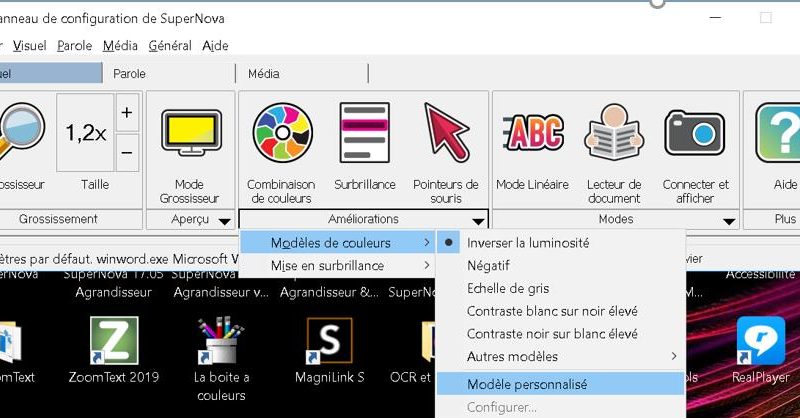
Task: Open the Lecteur de document icon
Action: click(614, 132)
